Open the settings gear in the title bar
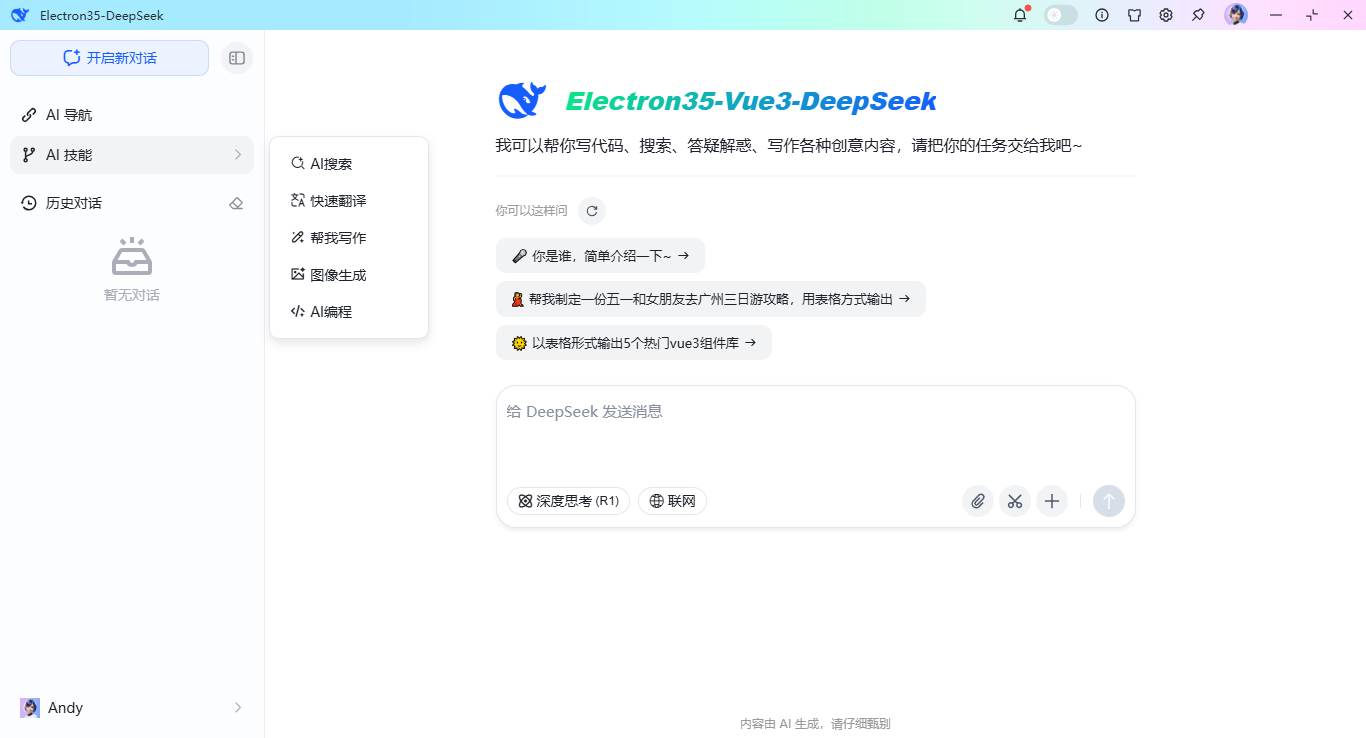Image resolution: width=1366 pixels, height=738 pixels. click(1166, 15)
